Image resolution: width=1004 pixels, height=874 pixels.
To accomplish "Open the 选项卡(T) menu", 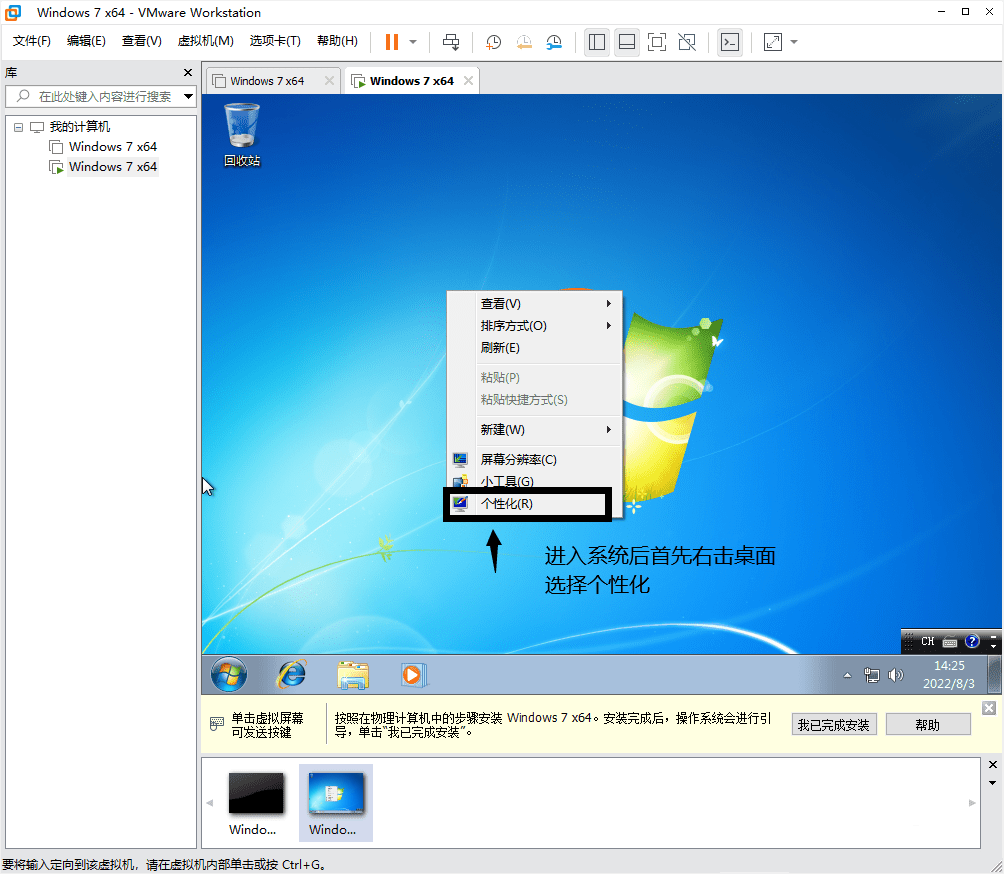I will pyautogui.click(x=275, y=41).
